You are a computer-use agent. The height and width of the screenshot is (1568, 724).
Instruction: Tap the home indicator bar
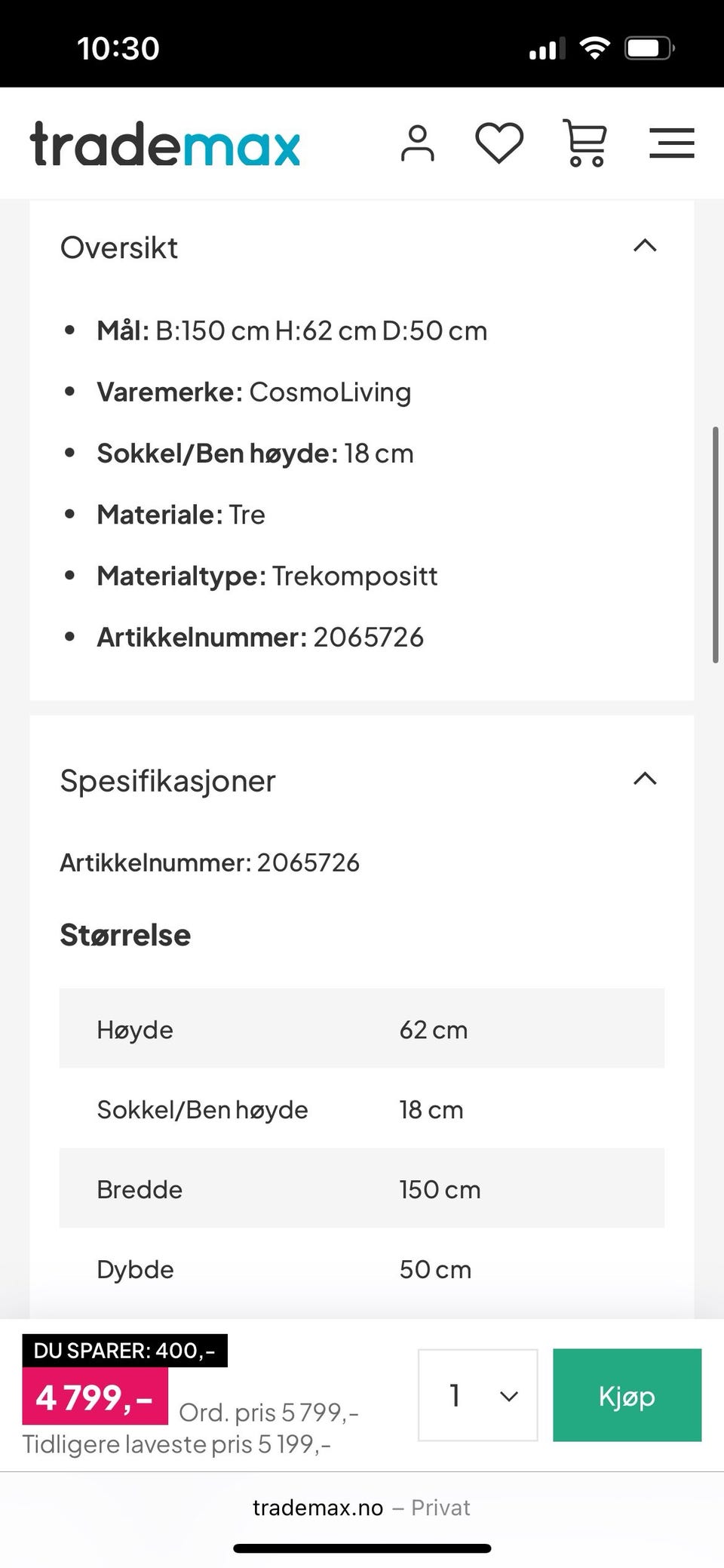coord(362,1548)
